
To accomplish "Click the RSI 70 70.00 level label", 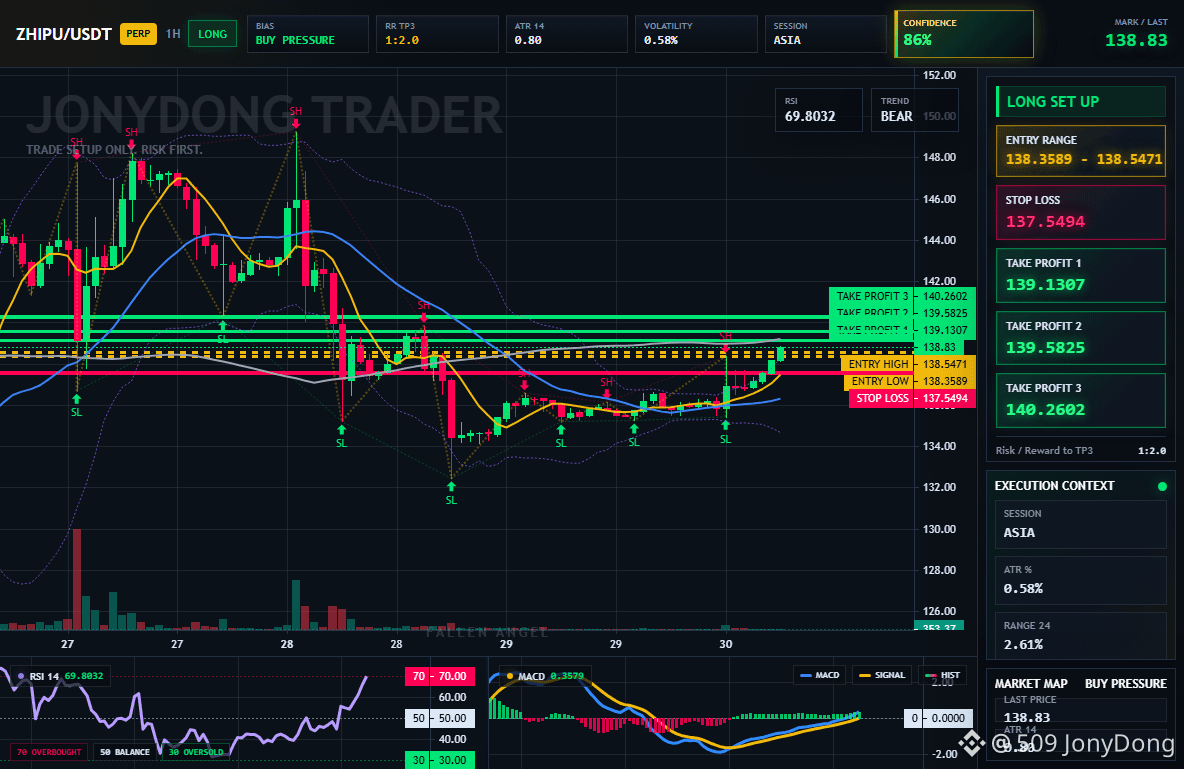I will (x=440, y=676).
